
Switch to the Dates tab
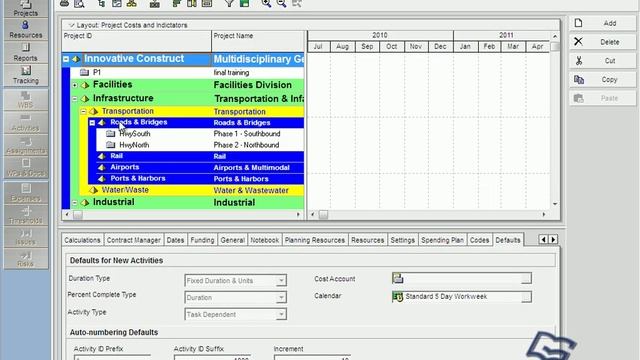pos(175,240)
